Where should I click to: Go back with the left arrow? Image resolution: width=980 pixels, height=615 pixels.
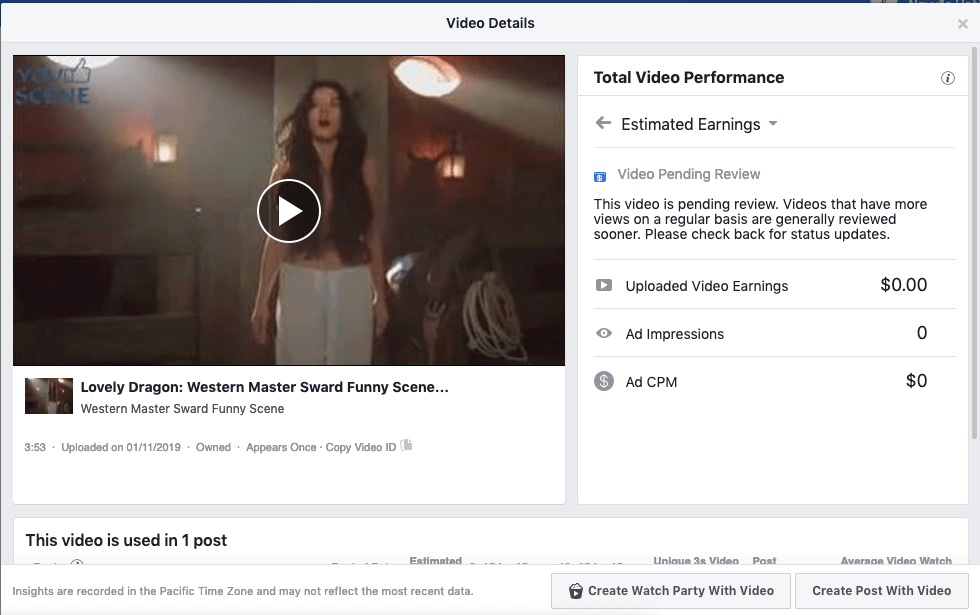pos(603,122)
